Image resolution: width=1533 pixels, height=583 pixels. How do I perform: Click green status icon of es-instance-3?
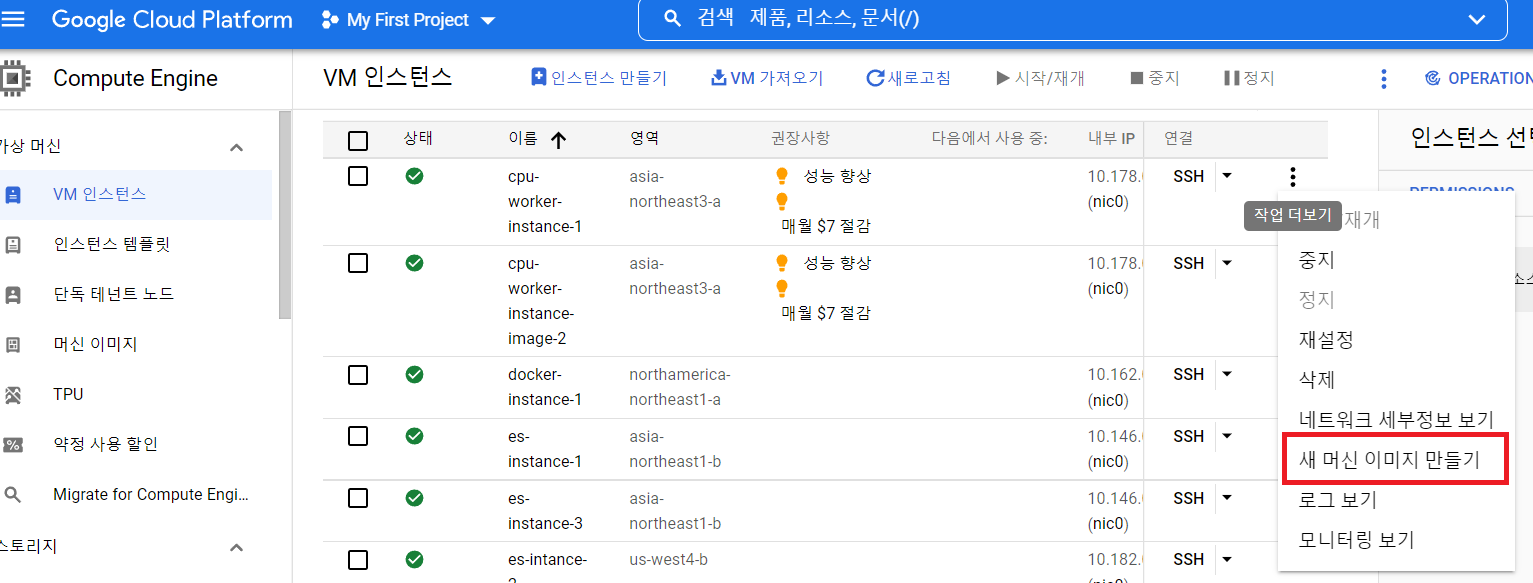(x=414, y=498)
